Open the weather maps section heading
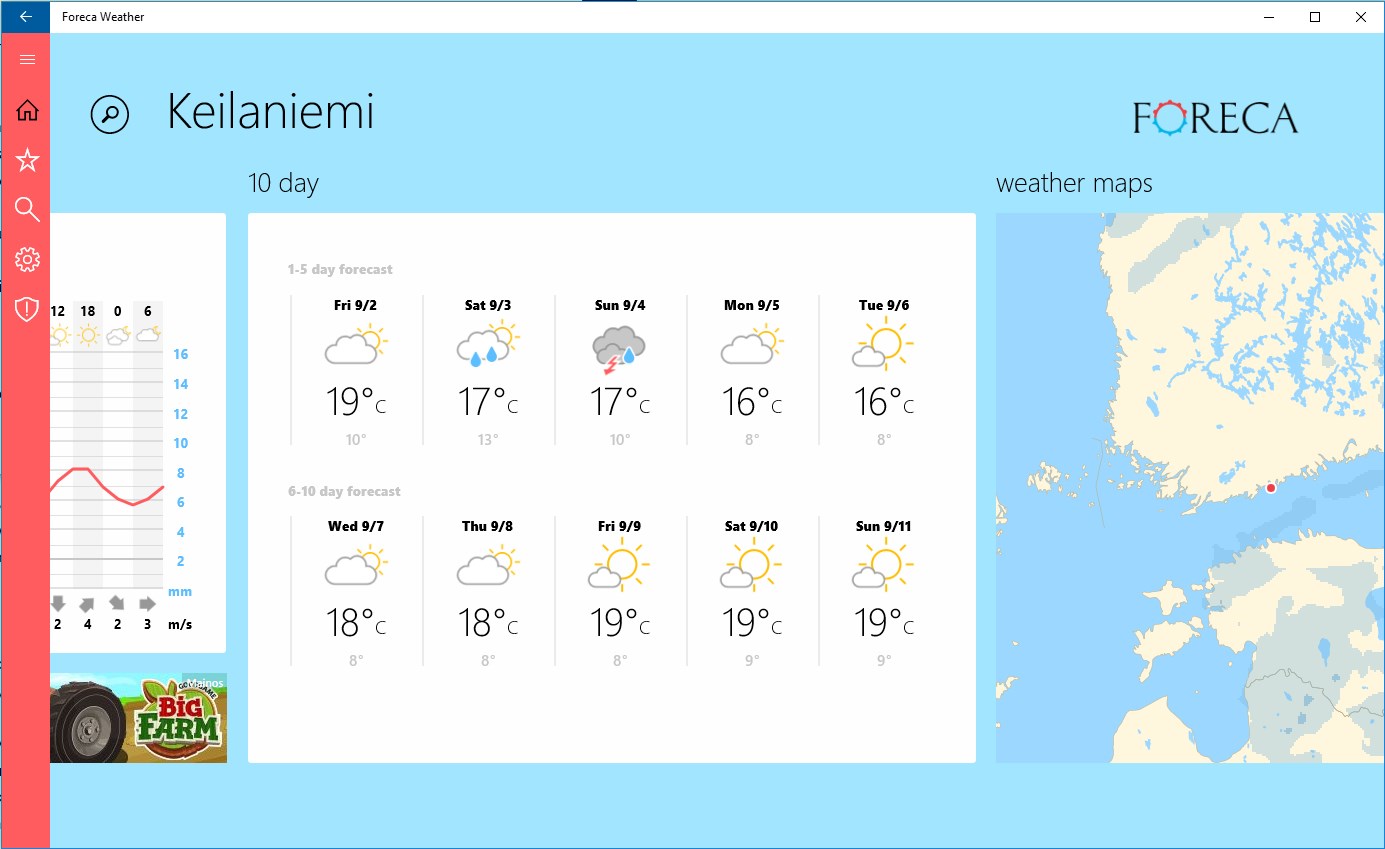 coord(1074,184)
